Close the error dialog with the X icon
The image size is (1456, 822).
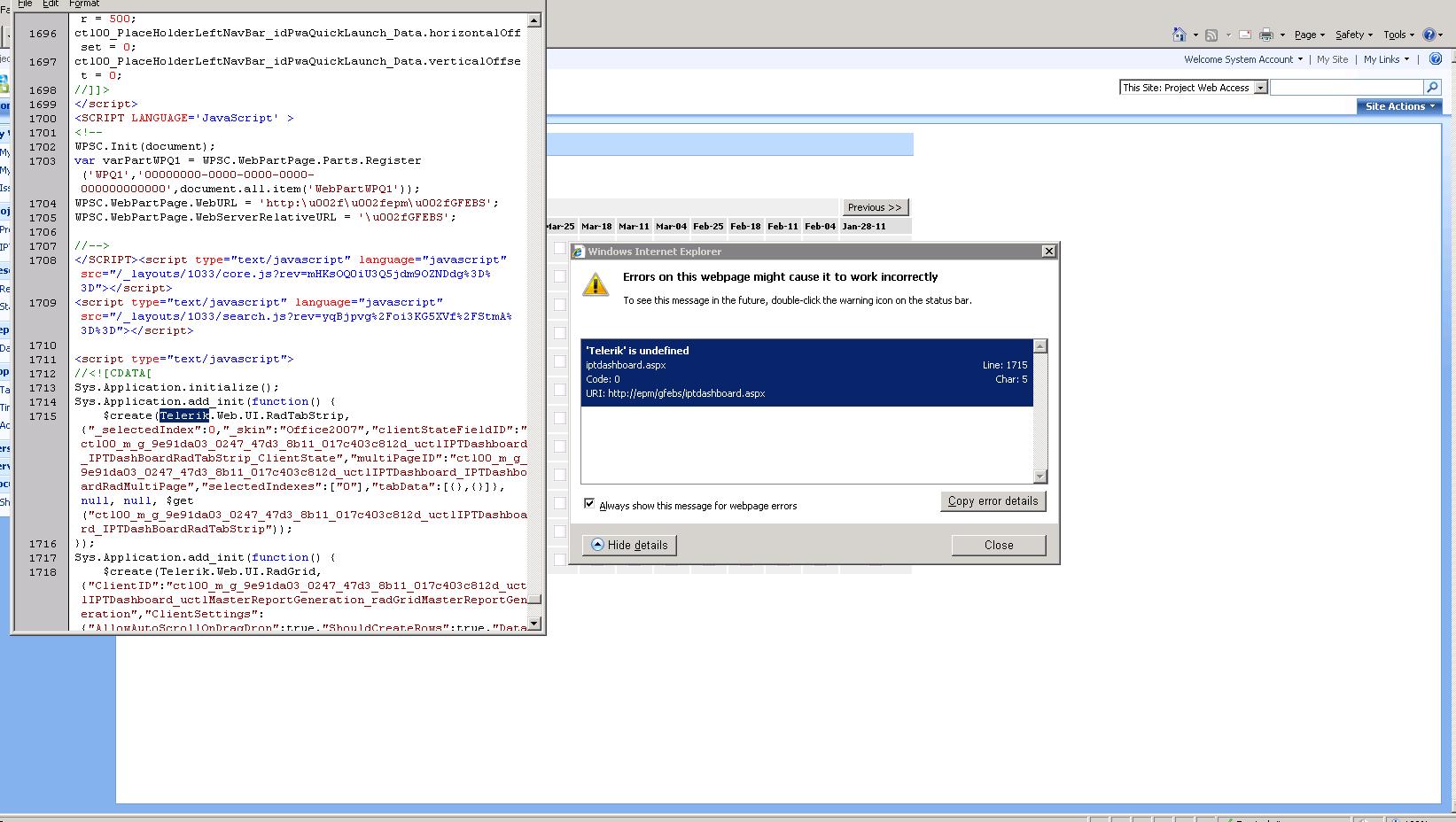point(1048,252)
